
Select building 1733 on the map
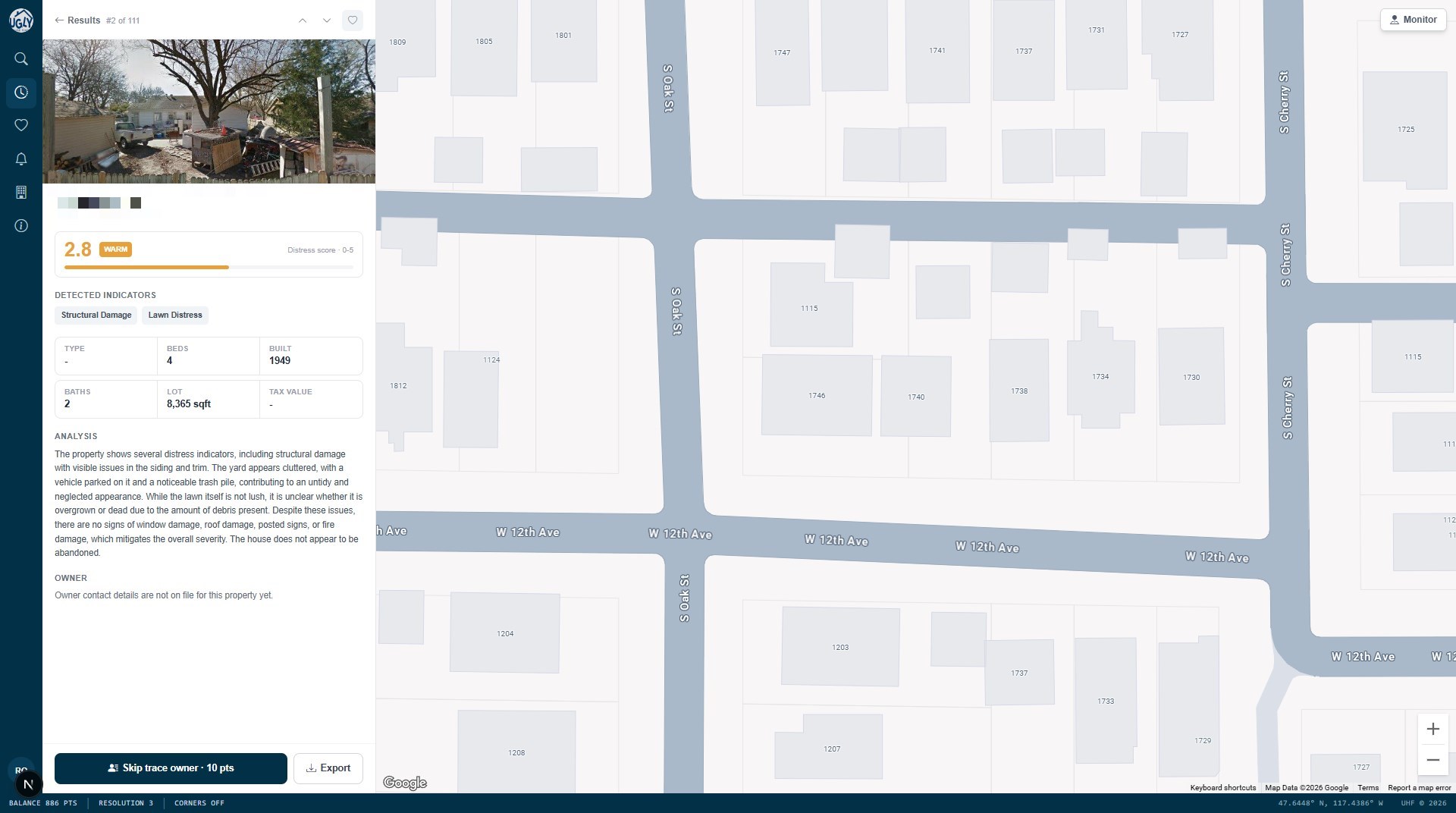coord(1106,701)
